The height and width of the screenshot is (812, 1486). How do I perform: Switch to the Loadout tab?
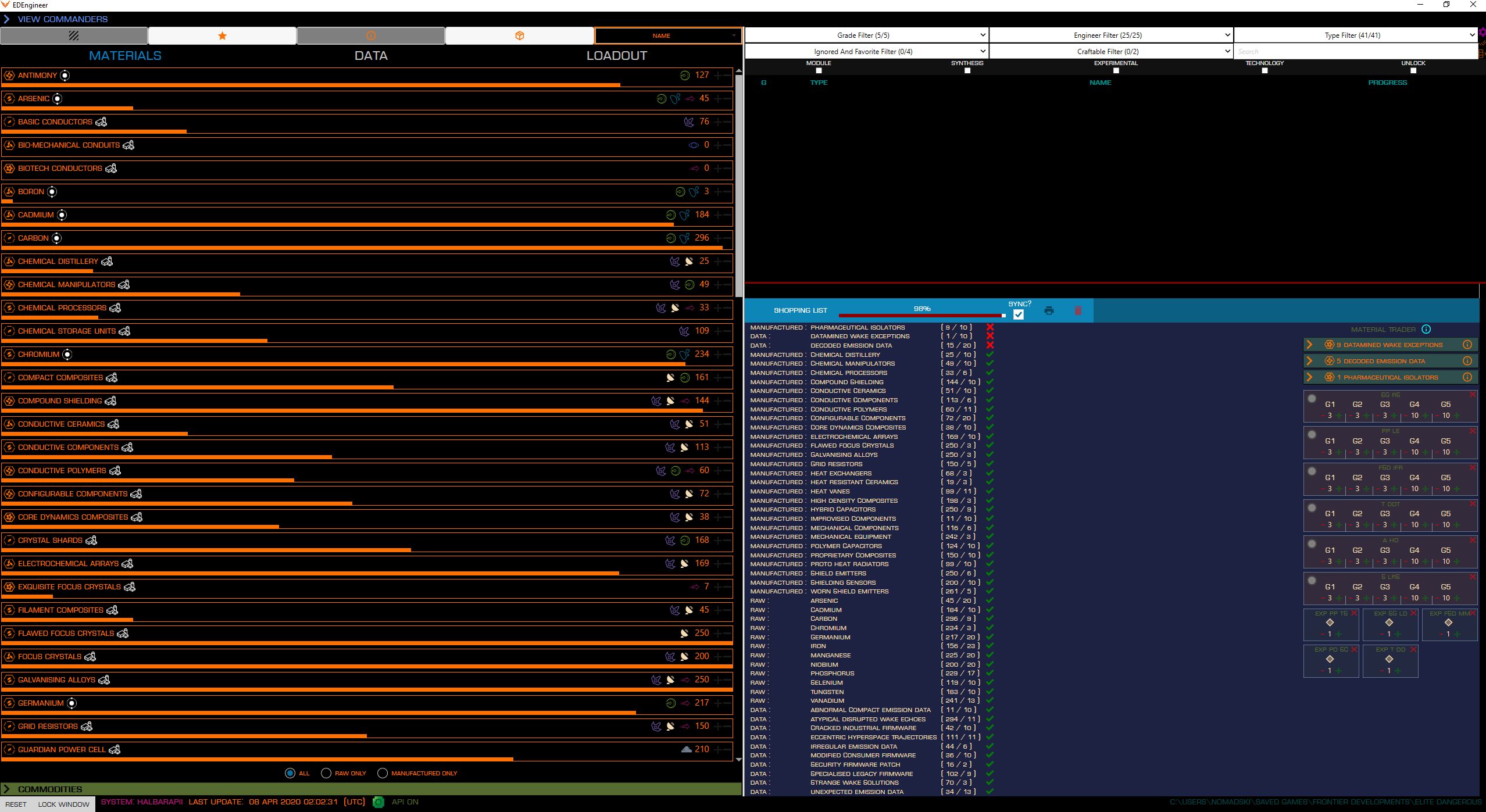coord(616,56)
